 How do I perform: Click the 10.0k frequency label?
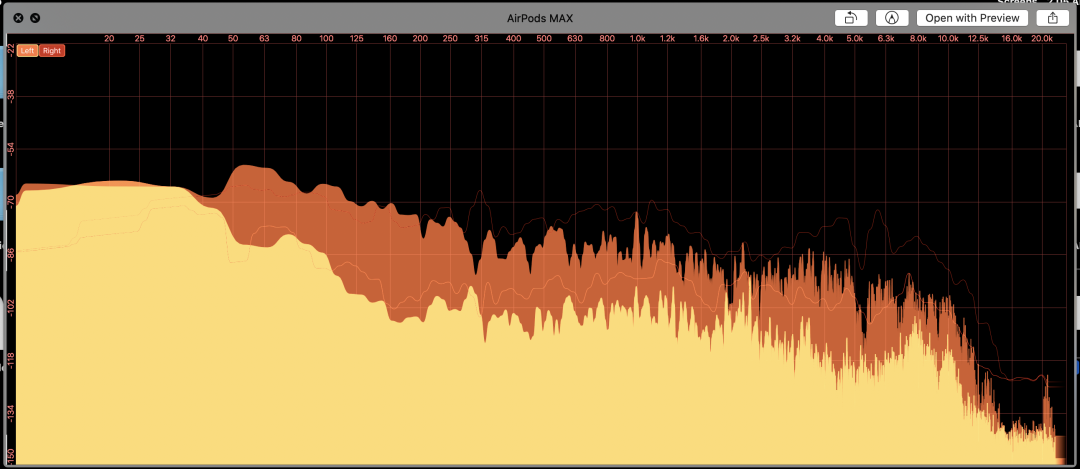(x=948, y=39)
